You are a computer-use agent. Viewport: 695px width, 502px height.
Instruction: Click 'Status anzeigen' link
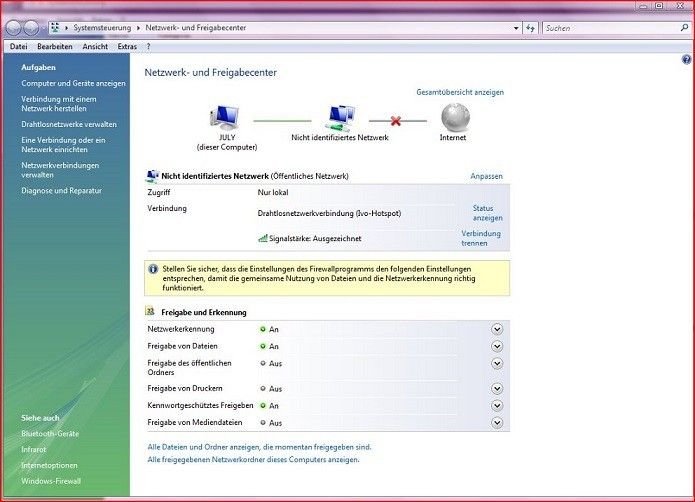tap(487, 213)
